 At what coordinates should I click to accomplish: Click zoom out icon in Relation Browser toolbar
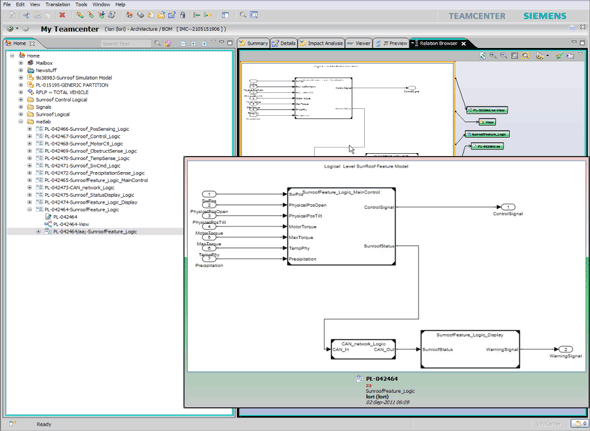click(x=503, y=56)
